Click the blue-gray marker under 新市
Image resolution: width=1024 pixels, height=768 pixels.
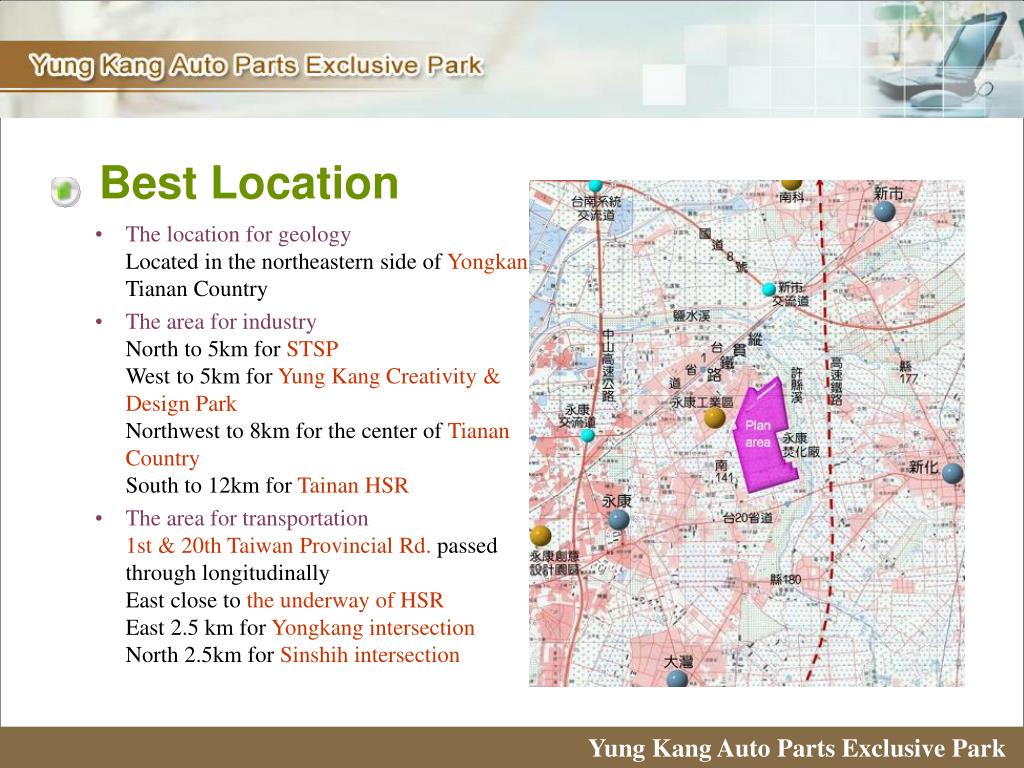(884, 212)
